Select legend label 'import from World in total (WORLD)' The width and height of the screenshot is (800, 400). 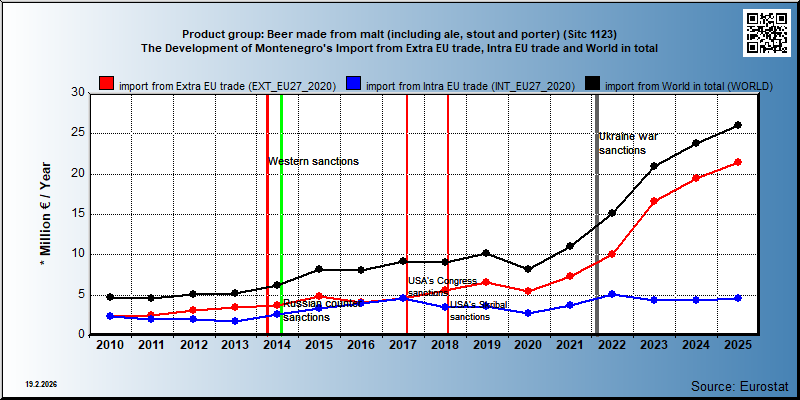coord(689,86)
